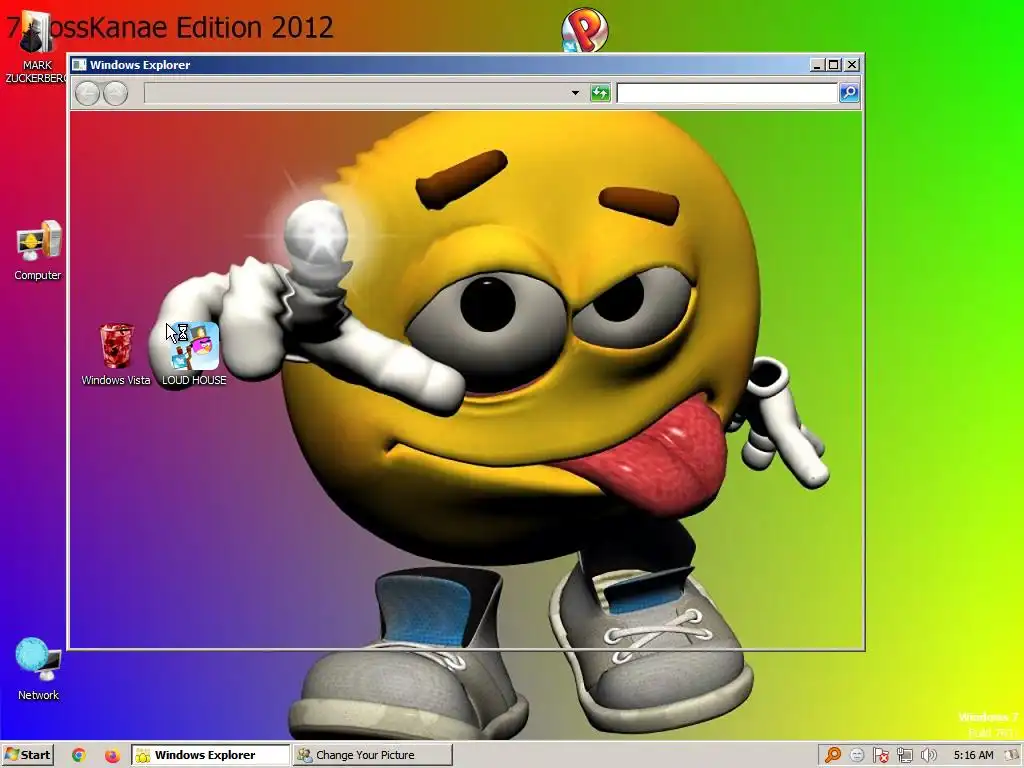
Task: Click the Back arrow in Windows Explorer
Action: pos(87,93)
